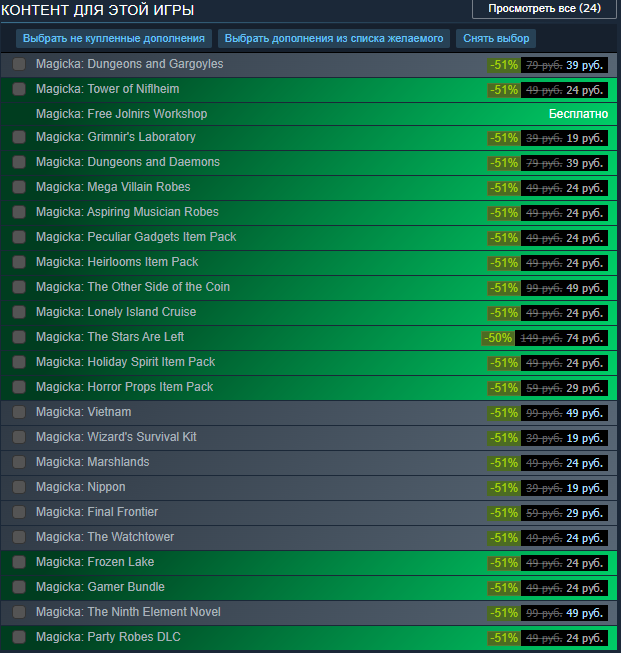Click the '74 руб.' price for Stars Are Left
Viewport: 621px width, 653px height.
[x=584, y=338]
